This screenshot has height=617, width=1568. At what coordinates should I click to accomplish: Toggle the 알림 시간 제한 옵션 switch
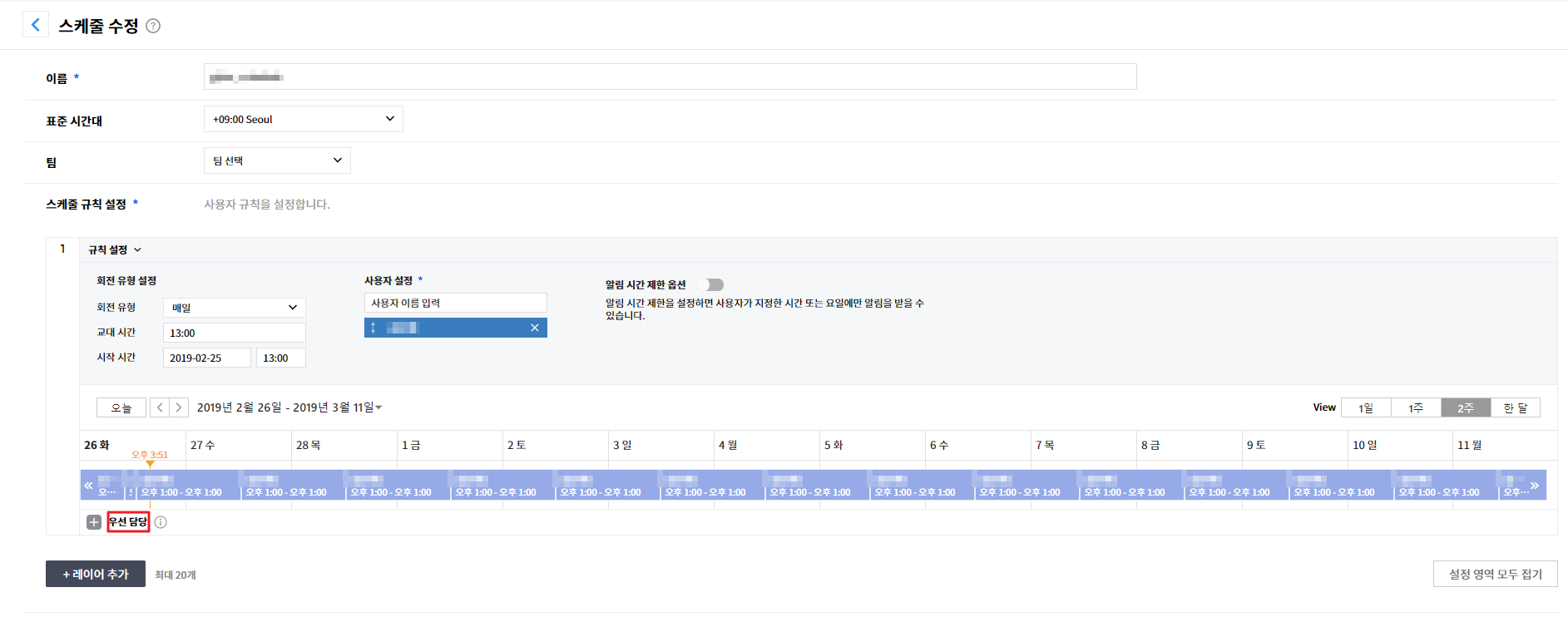click(711, 284)
